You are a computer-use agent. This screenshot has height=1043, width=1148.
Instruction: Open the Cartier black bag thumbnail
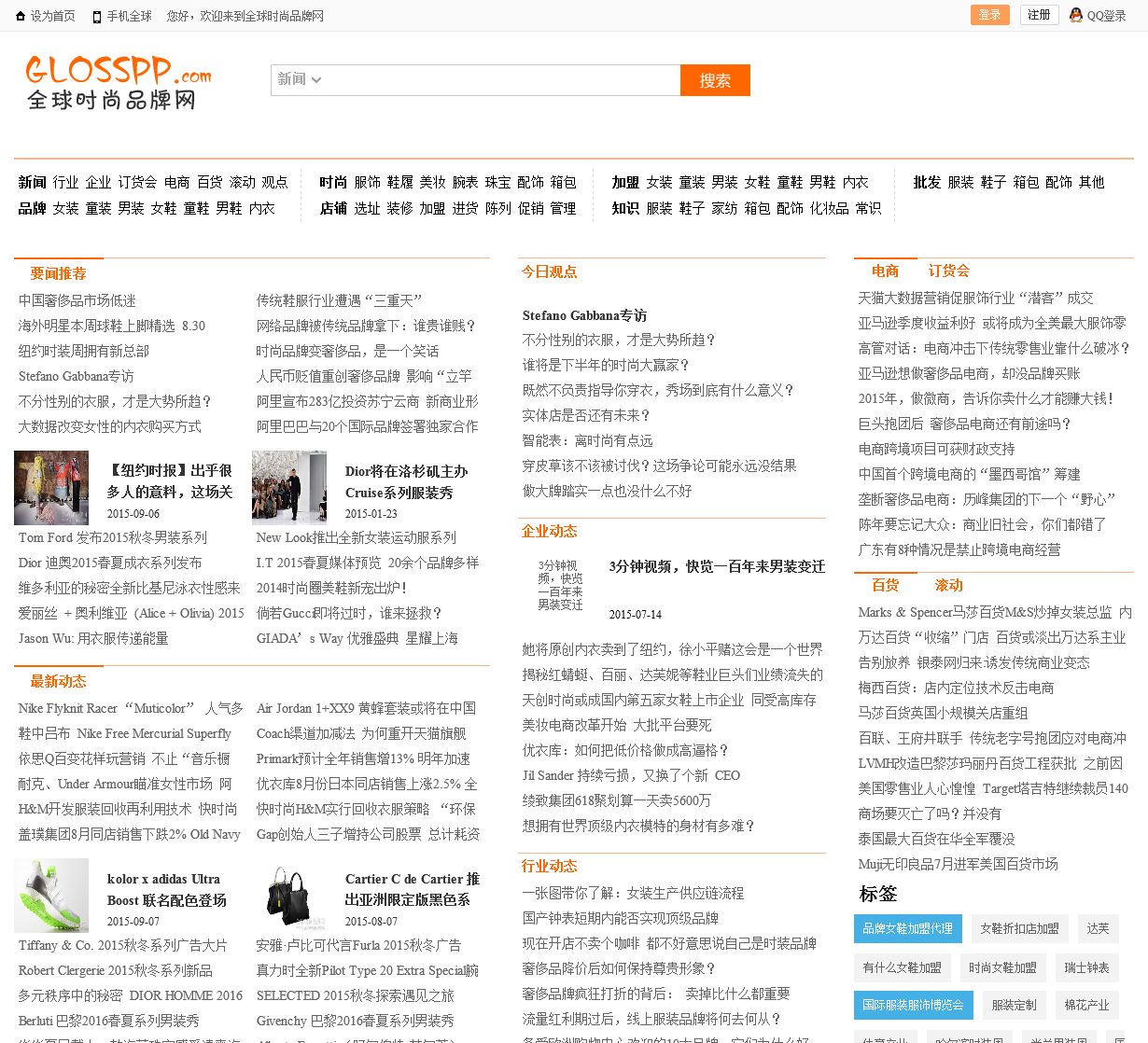pos(289,896)
